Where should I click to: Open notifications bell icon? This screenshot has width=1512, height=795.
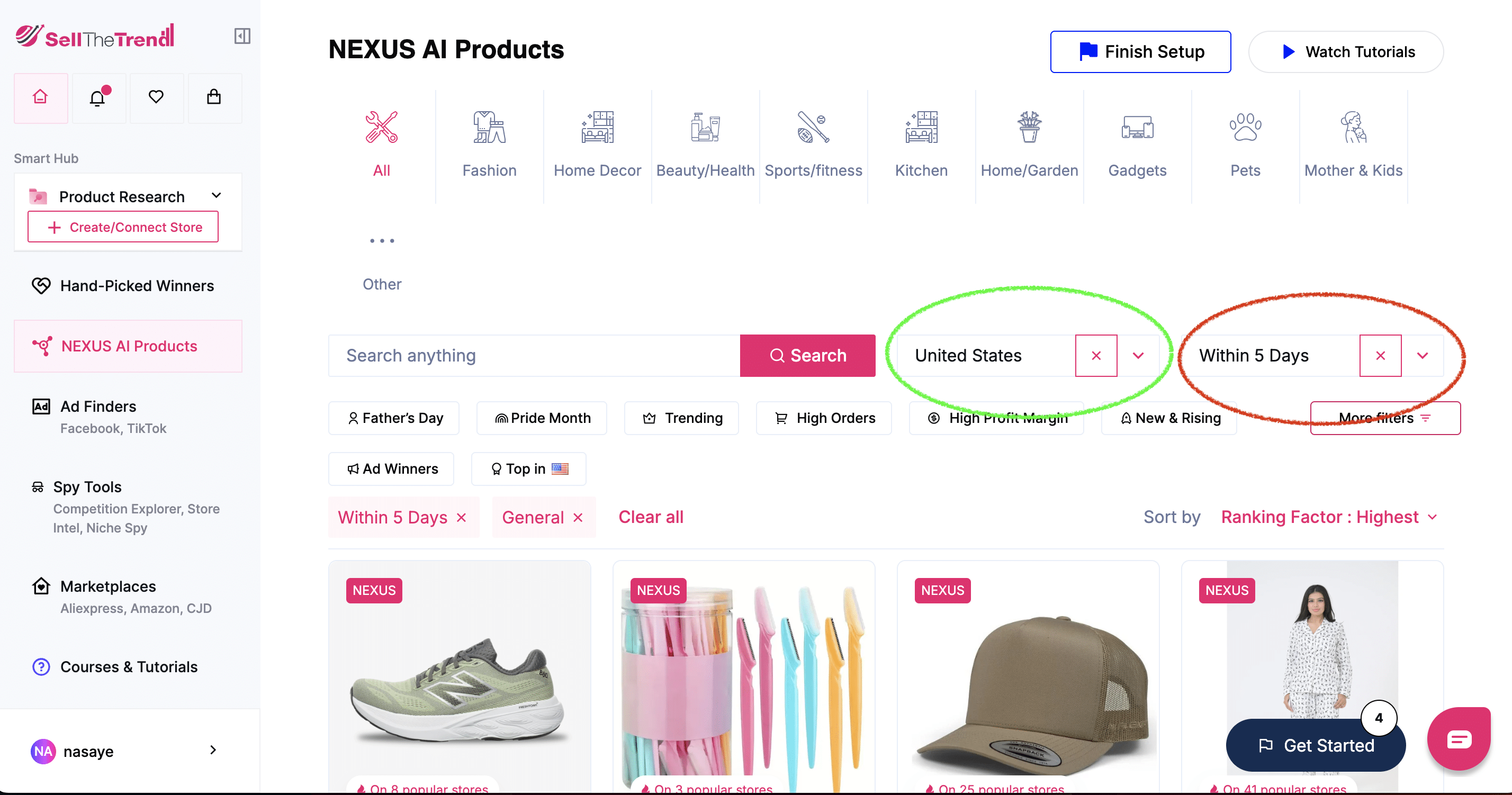coord(98,97)
